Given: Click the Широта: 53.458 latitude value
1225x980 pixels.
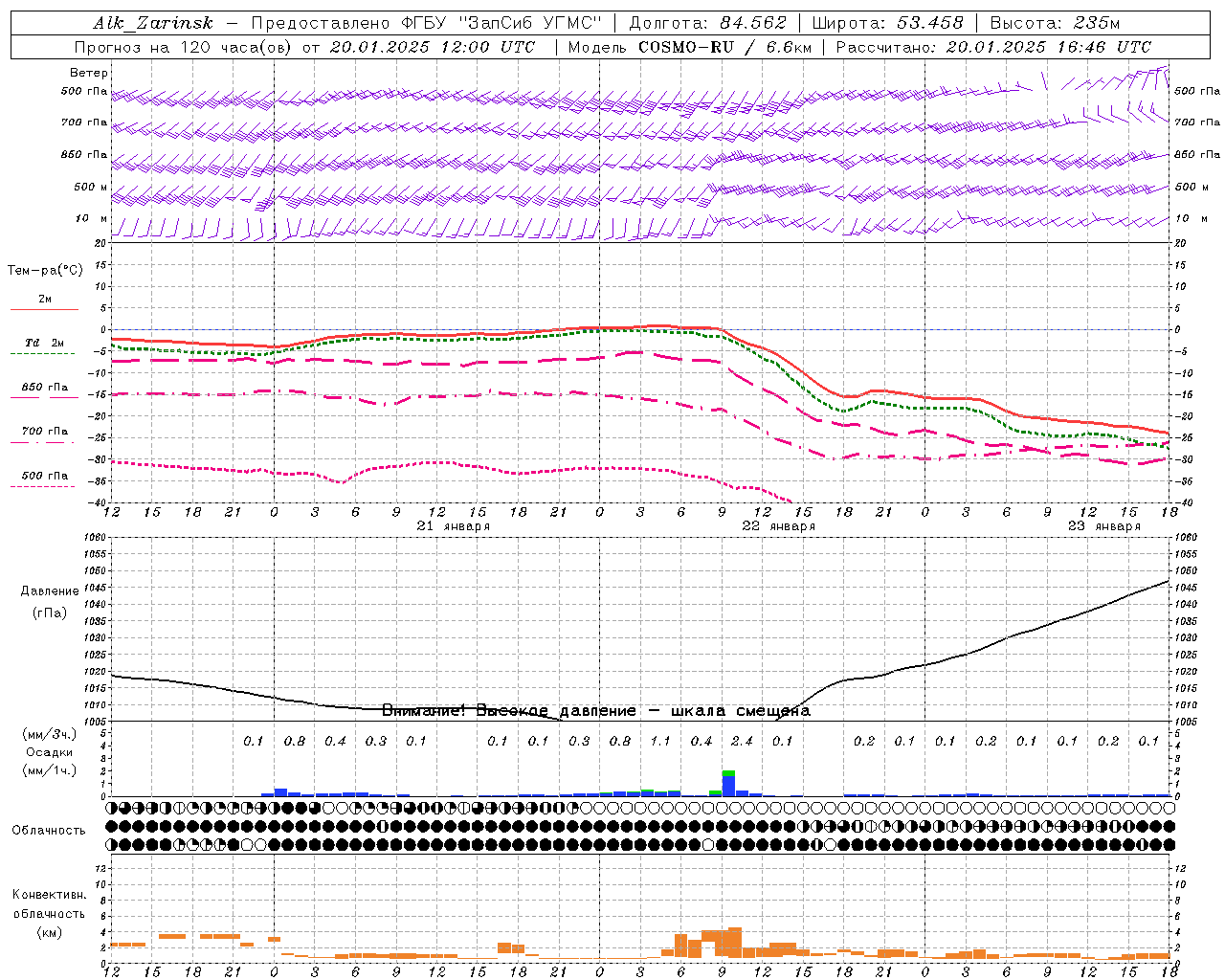Looking at the screenshot, I should (887, 23).
